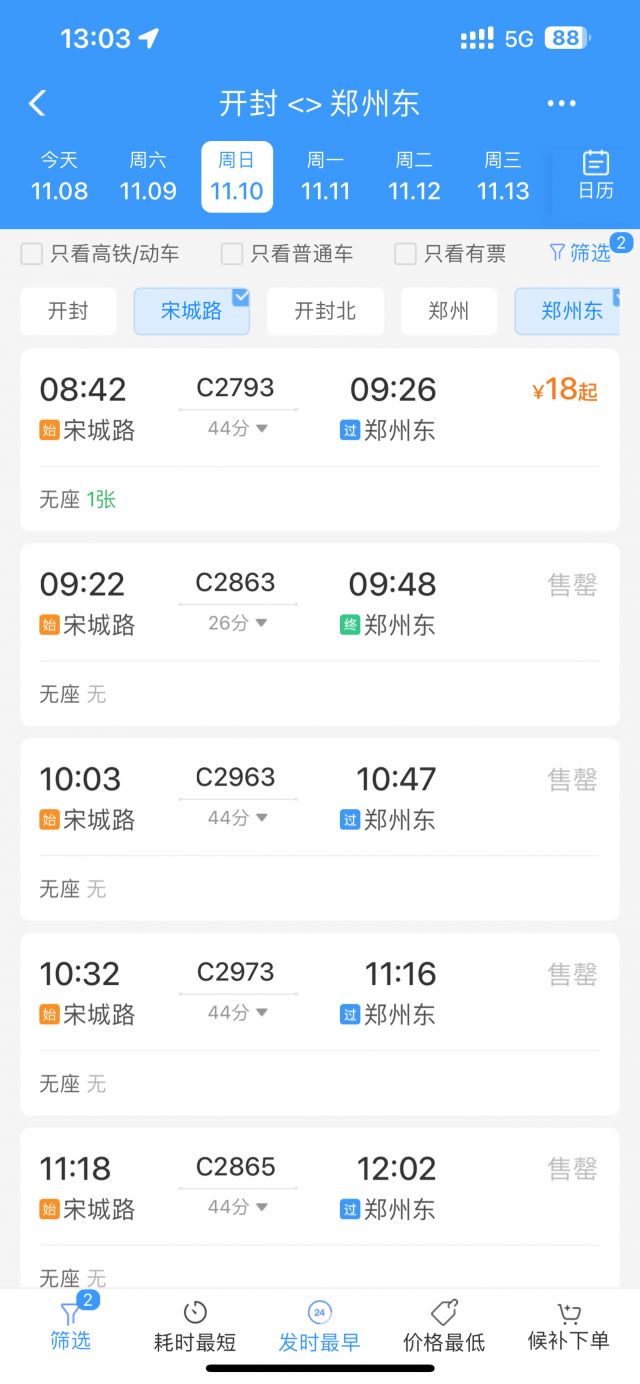Viewport: 640px width, 1384px height.
Task: Enable 只看高铁/动车 checkbox
Action: (x=32, y=254)
